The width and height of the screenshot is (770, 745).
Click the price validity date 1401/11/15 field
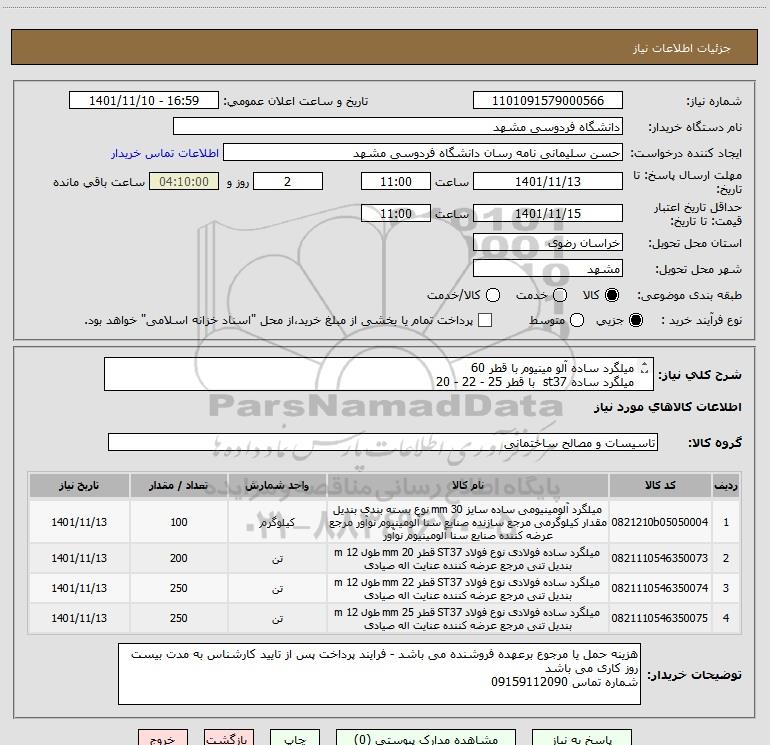[x=548, y=213]
